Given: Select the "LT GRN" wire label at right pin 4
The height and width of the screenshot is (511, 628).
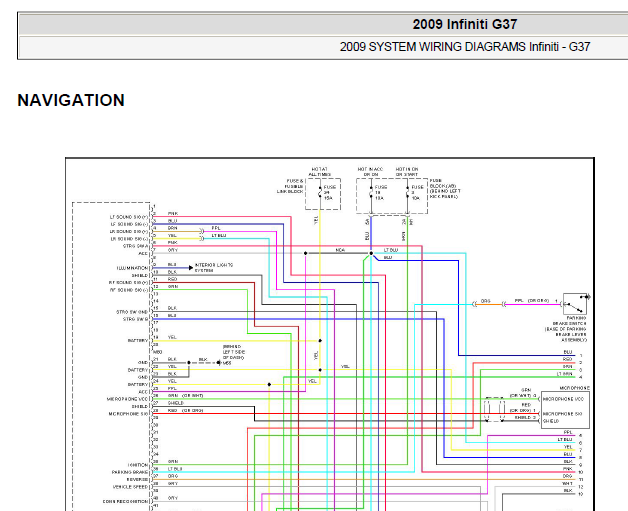Looking at the screenshot, I should tap(565, 374).
